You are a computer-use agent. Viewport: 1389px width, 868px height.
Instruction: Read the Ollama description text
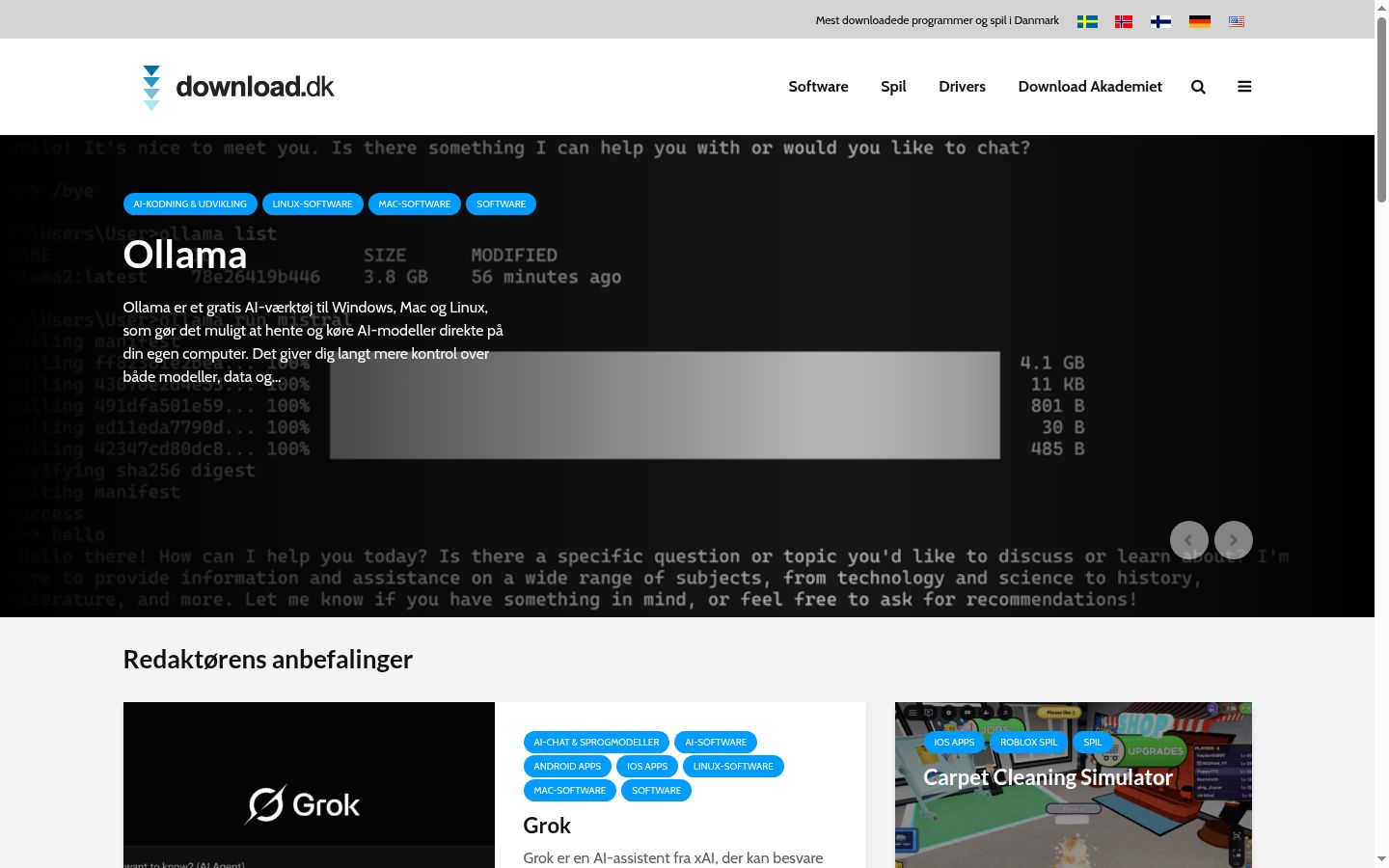coord(313,342)
